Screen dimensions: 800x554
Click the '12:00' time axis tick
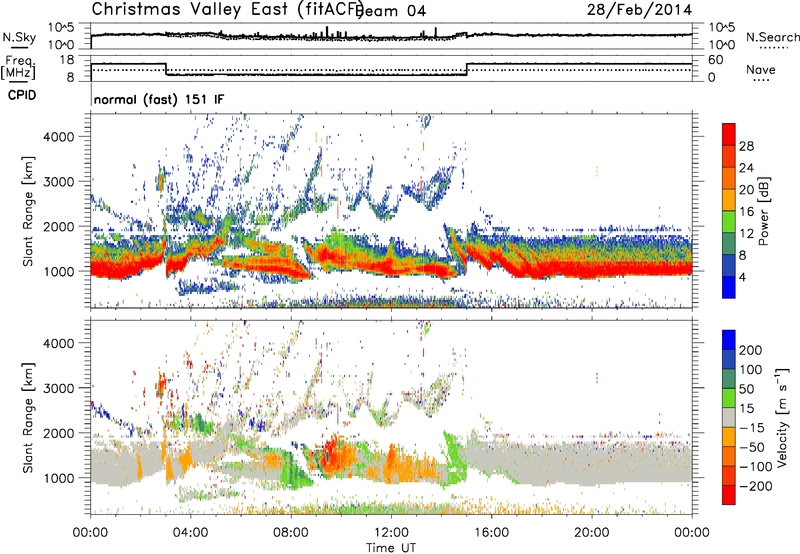point(391,533)
